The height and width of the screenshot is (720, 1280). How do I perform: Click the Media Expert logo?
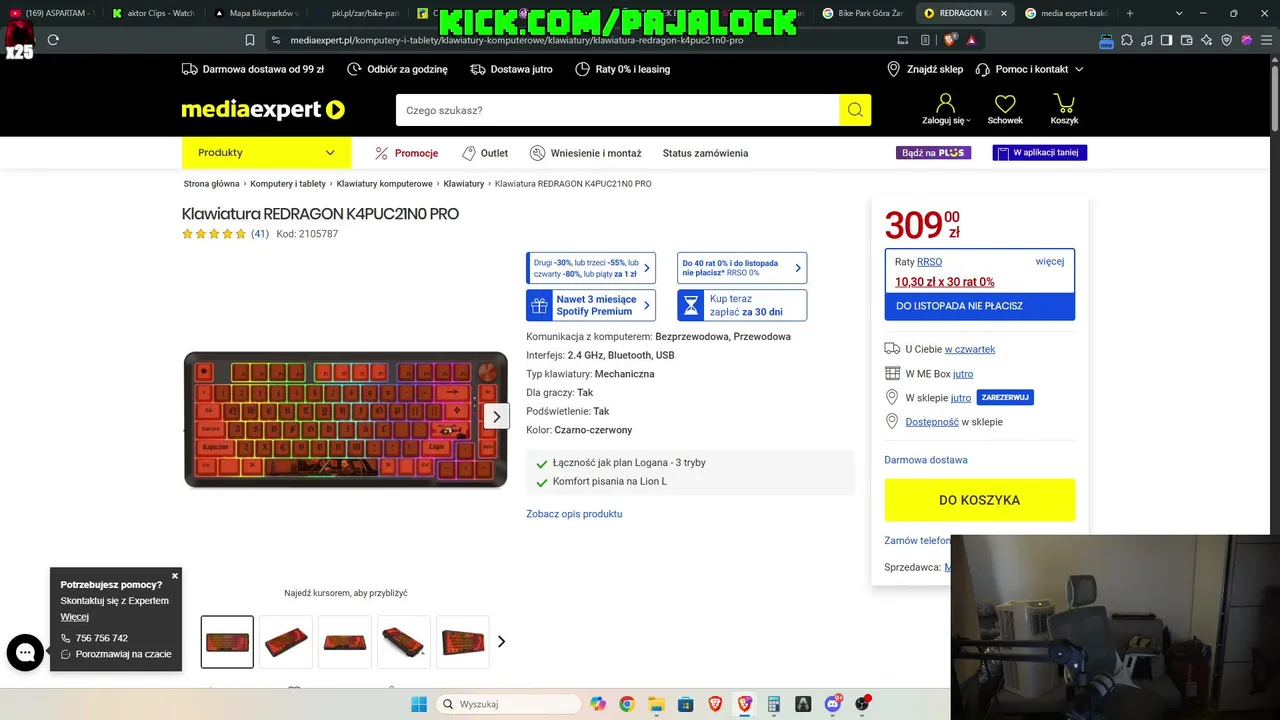(x=263, y=110)
